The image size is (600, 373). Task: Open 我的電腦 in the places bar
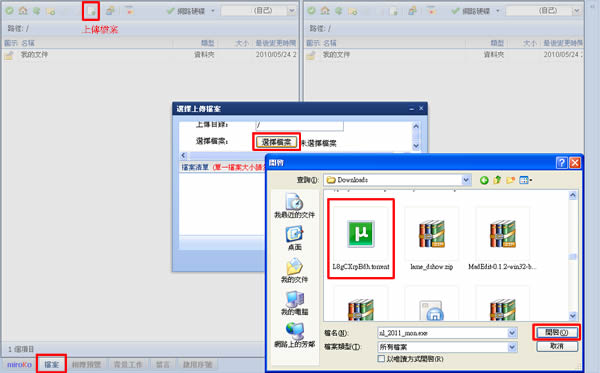point(294,303)
